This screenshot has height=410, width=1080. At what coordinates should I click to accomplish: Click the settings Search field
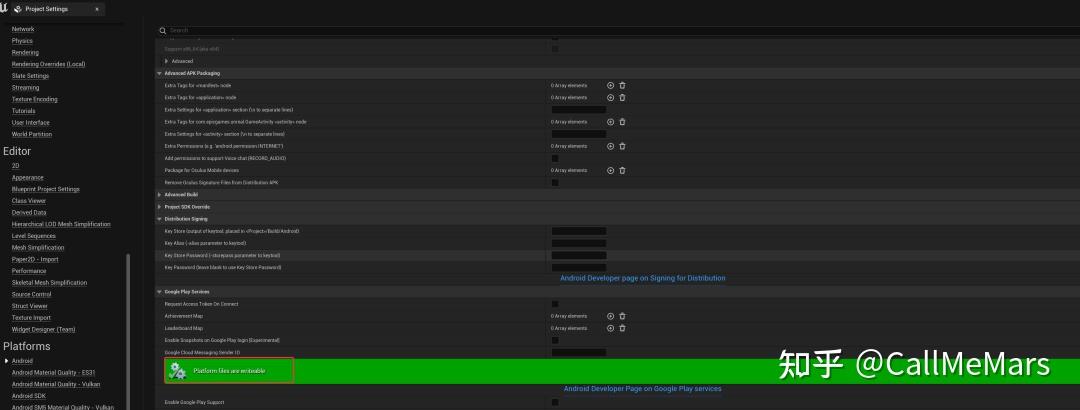[617, 30]
